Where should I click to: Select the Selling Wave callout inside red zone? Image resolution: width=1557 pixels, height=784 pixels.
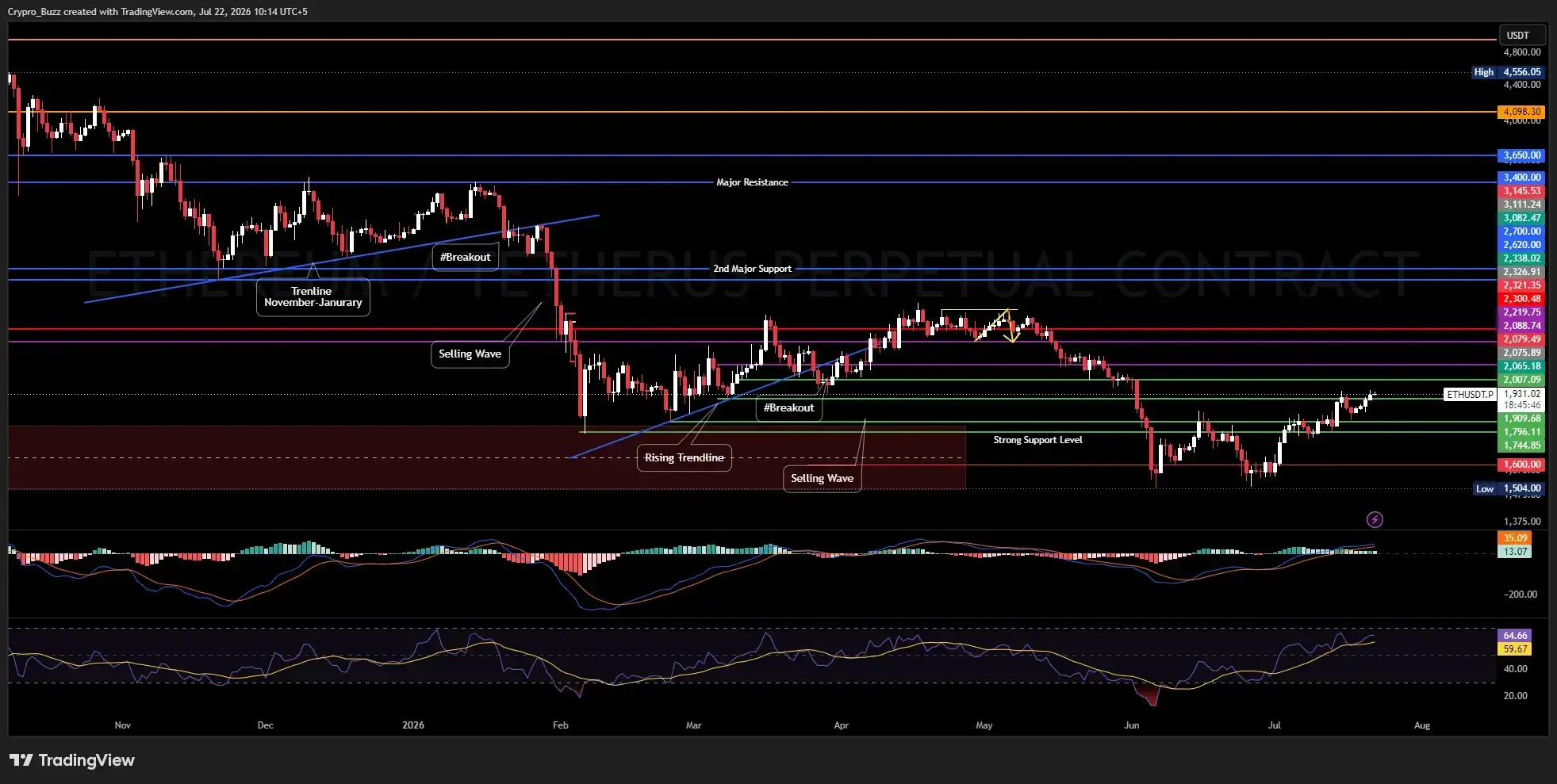click(822, 478)
